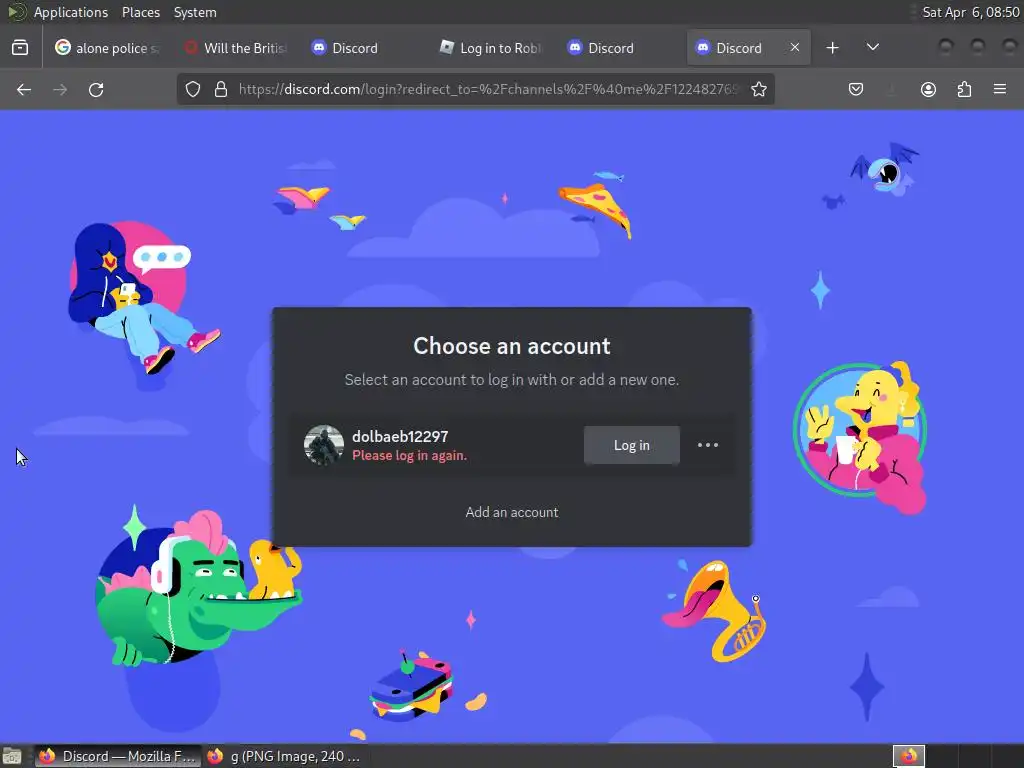
Task: Switch to 'Will the Britis' tab
Action: click(x=236, y=48)
